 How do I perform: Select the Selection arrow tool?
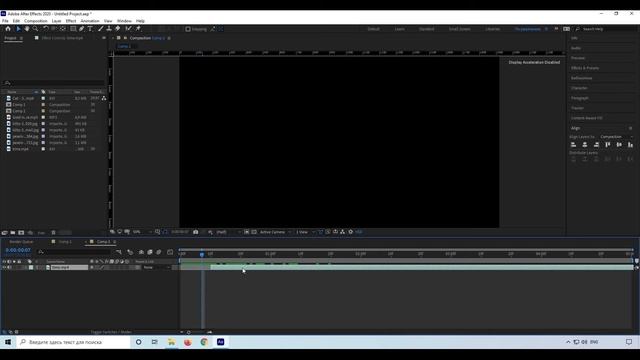[18, 29]
